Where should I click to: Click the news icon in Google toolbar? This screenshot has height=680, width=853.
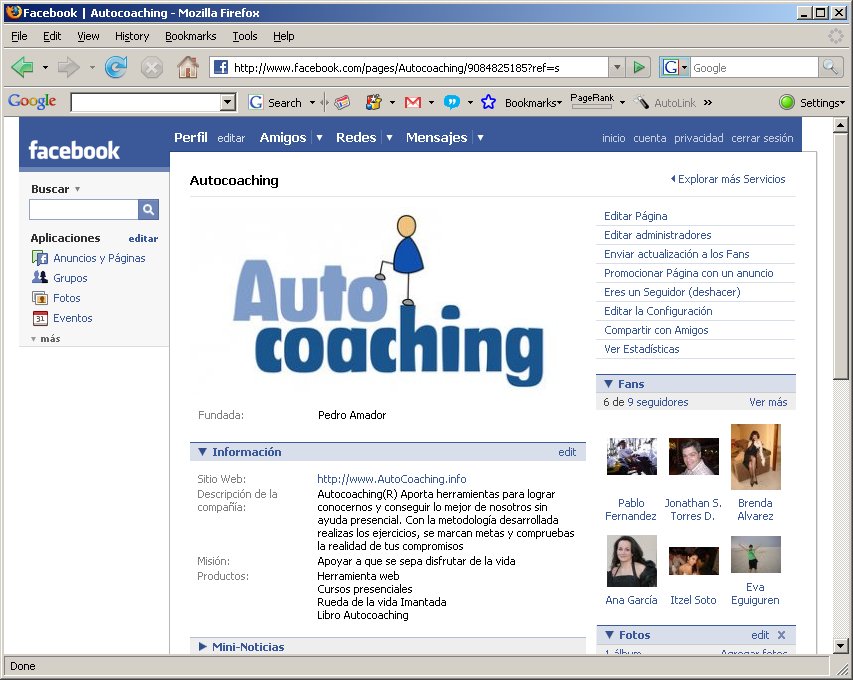[342, 102]
